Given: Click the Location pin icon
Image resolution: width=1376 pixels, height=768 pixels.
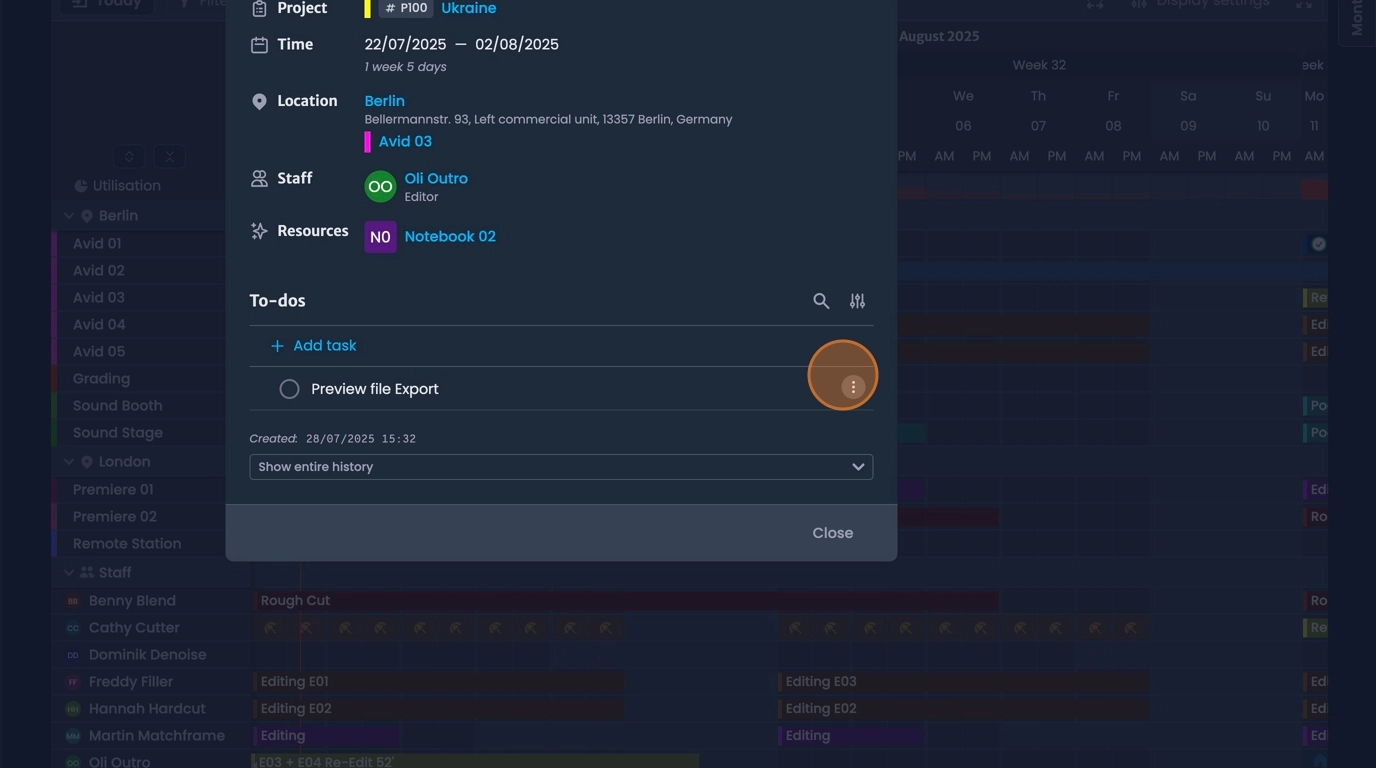Looking at the screenshot, I should click(259, 100).
